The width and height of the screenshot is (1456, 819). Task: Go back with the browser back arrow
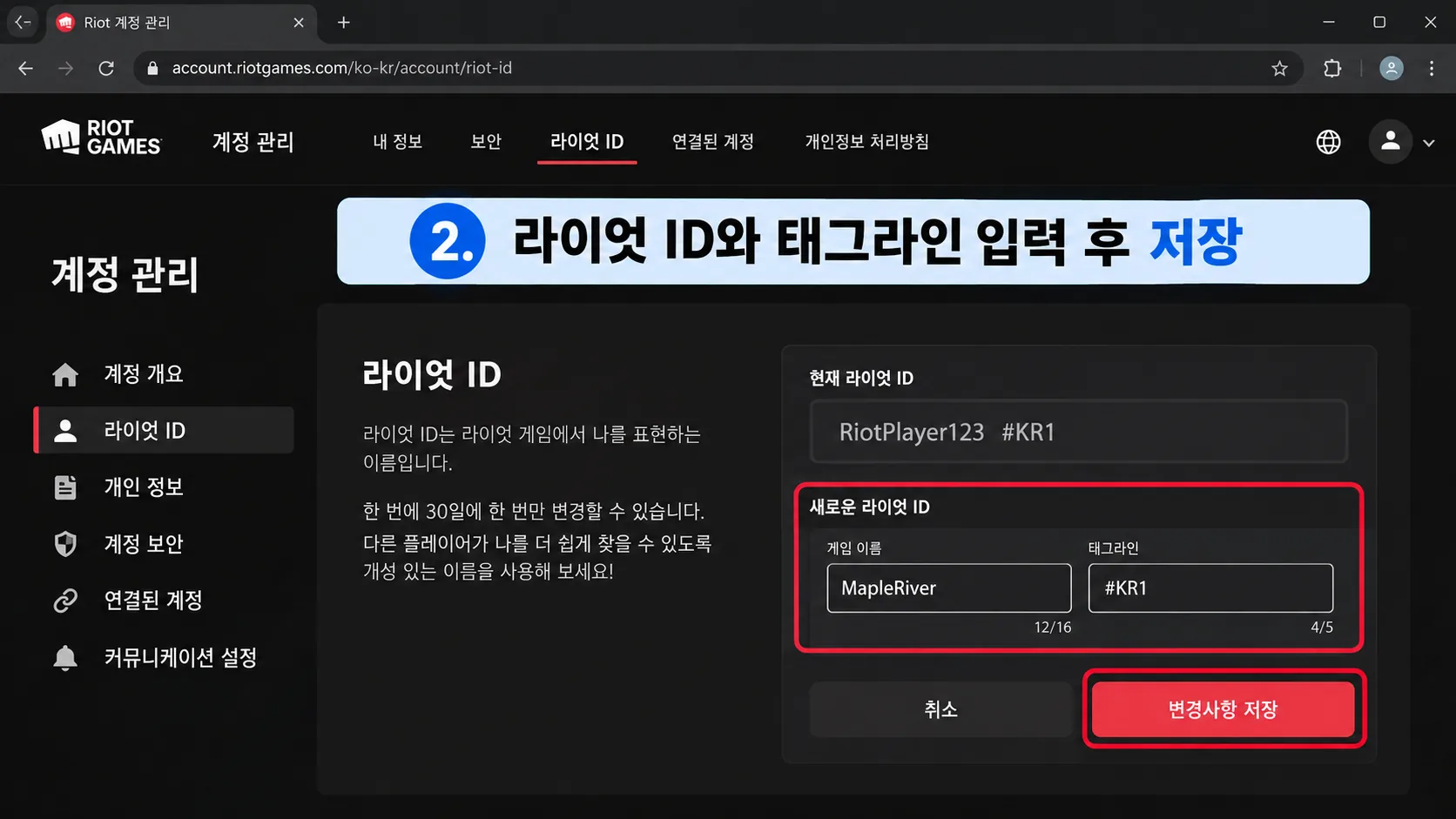[25, 68]
